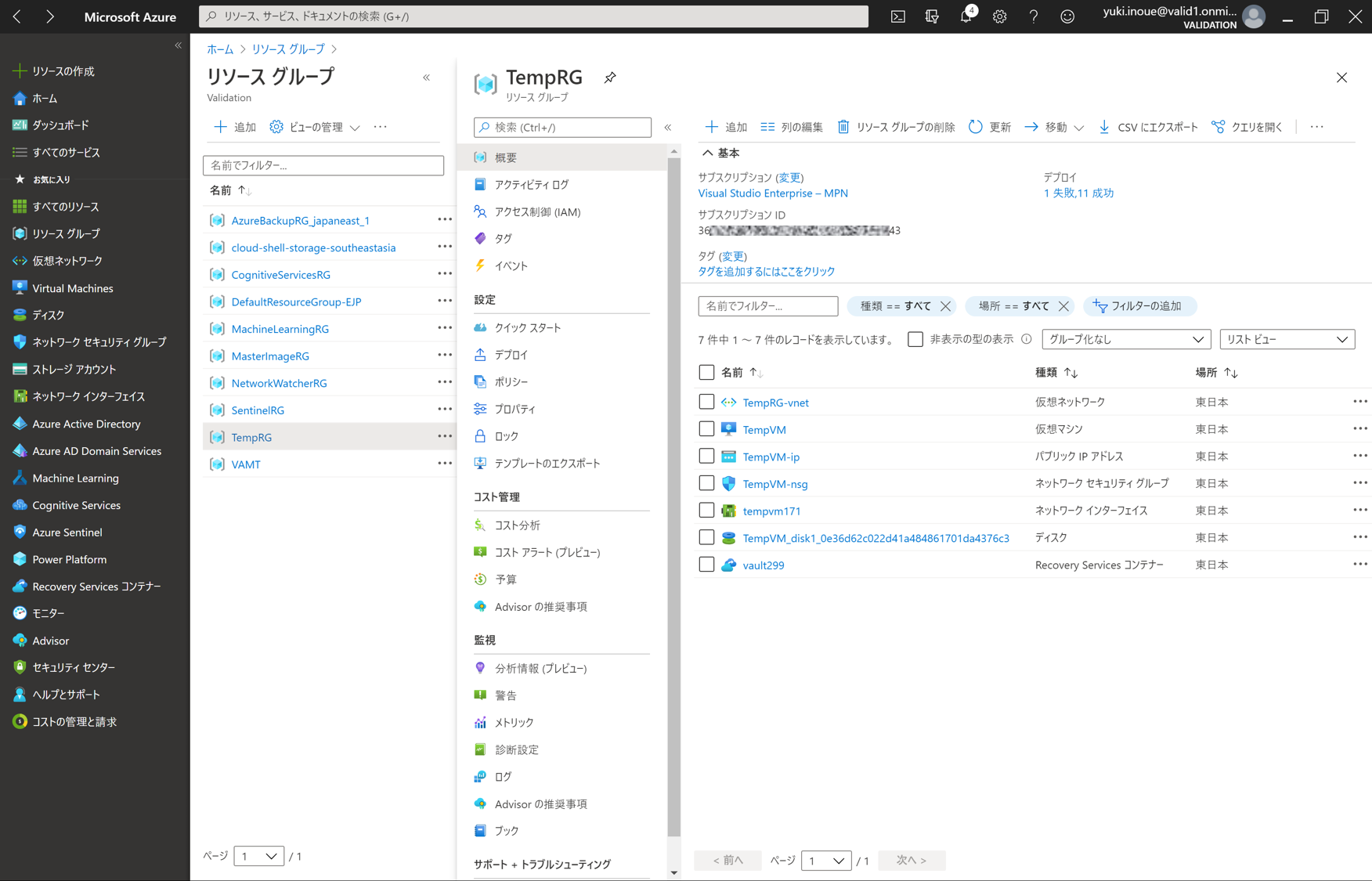1372x881 pixels.
Task: Check the tempvm171 row checkbox
Action: (706, 511)
